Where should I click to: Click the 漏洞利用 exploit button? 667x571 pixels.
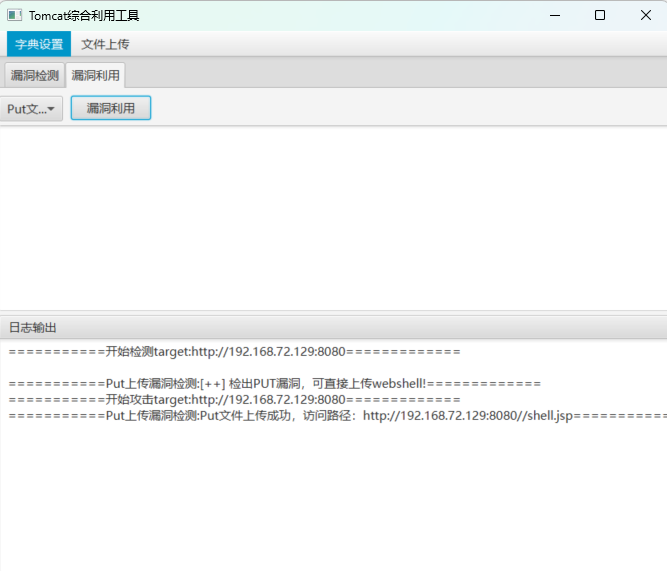tap(111, 108)
